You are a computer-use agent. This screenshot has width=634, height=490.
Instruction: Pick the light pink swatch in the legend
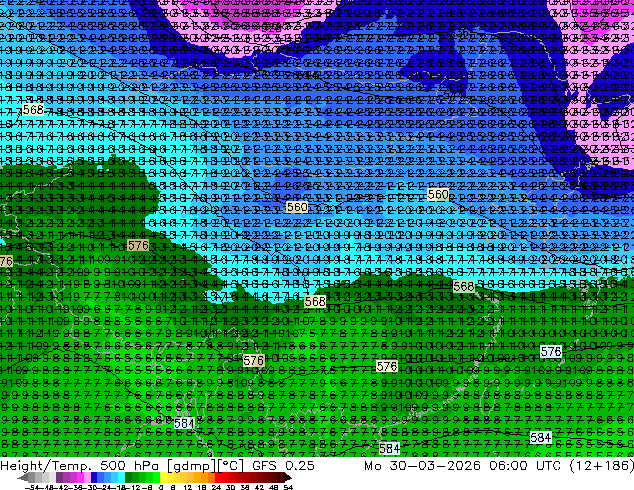point(87,478)
